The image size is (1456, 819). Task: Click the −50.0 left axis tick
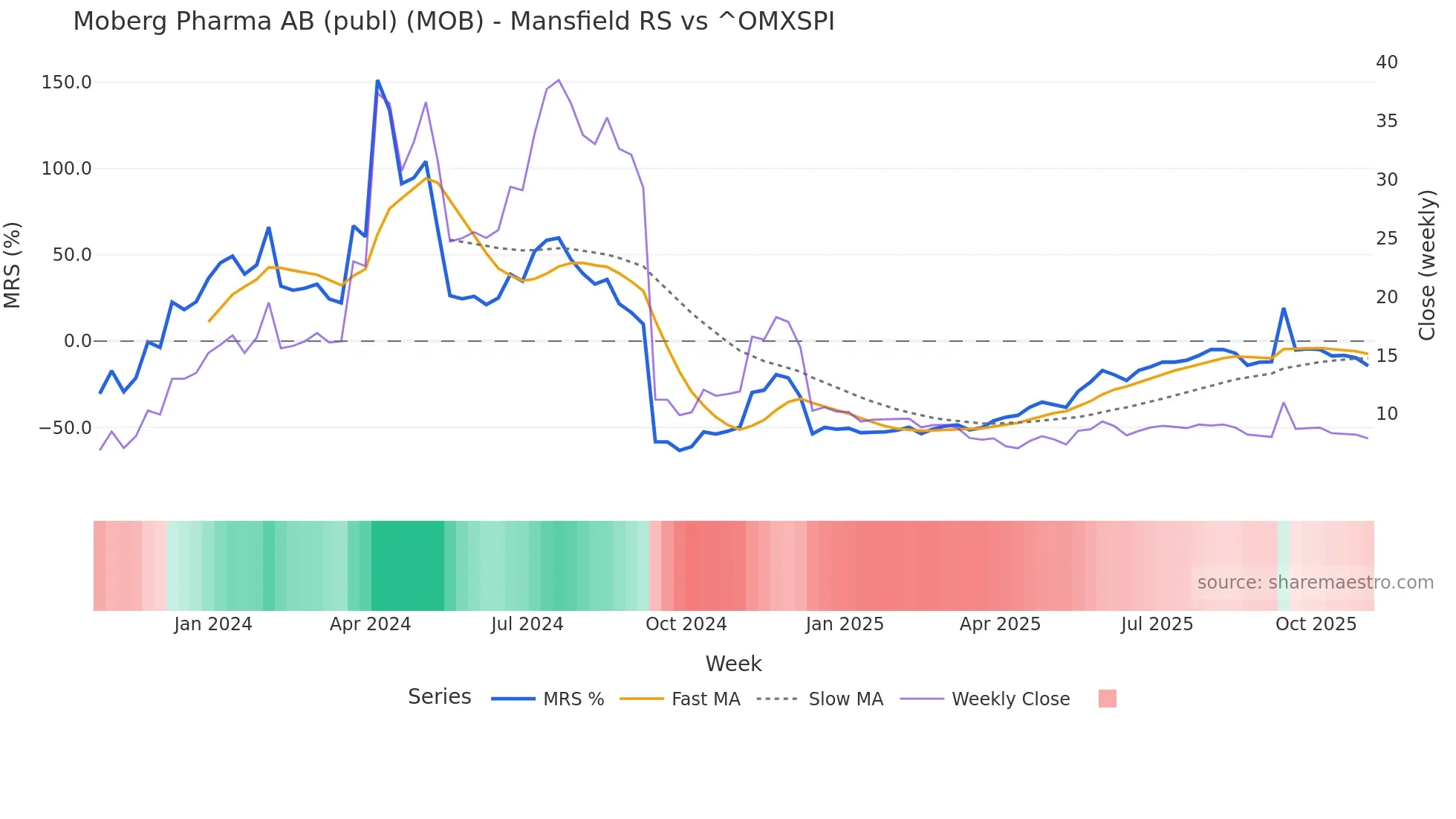pyautogui.click(x=65, y=428)
